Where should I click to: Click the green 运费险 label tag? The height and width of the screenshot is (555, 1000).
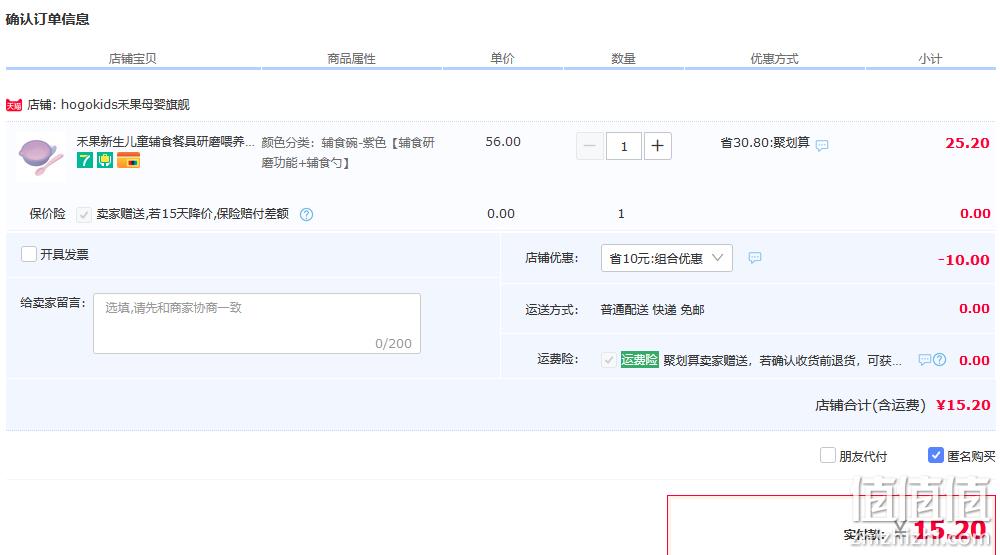(640, 360)
